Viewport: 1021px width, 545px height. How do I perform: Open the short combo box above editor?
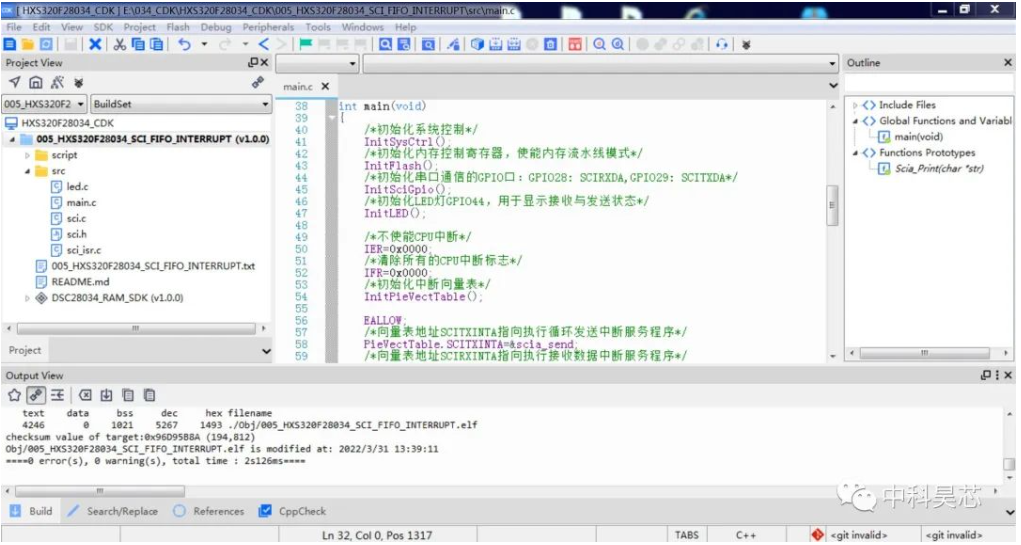click(x=317, y=64)
